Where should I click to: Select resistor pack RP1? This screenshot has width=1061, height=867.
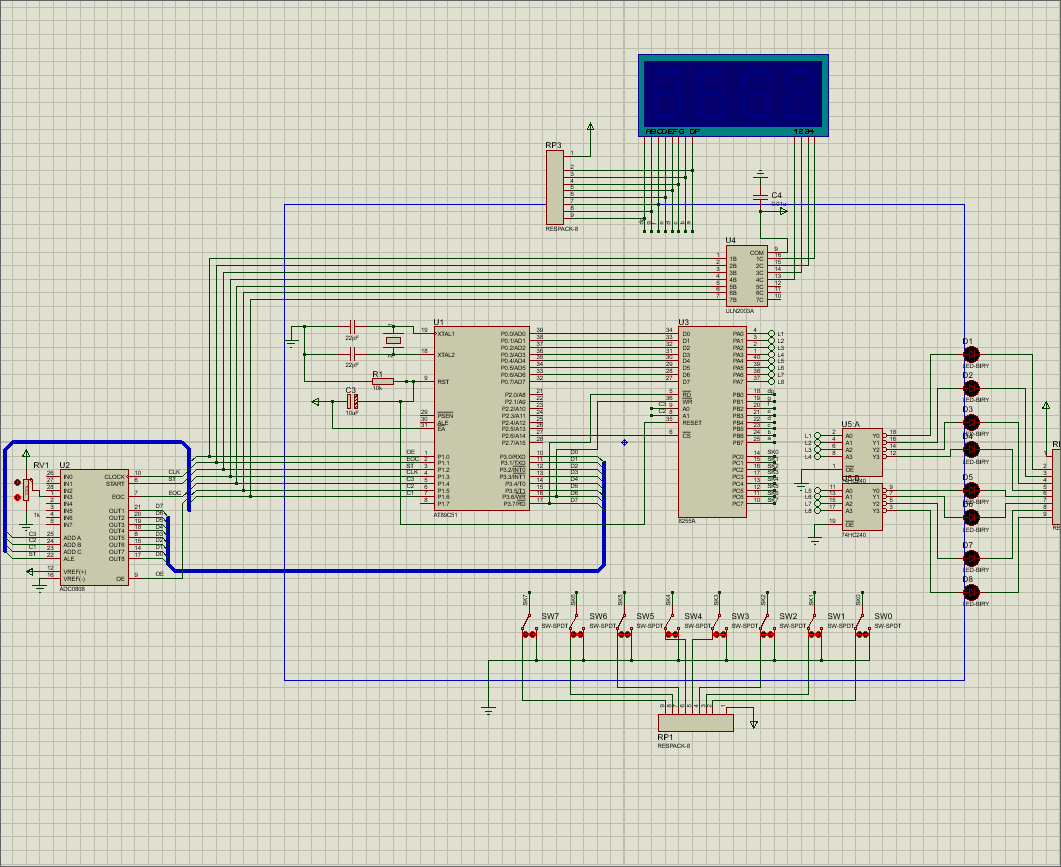(x=696, y=723)
